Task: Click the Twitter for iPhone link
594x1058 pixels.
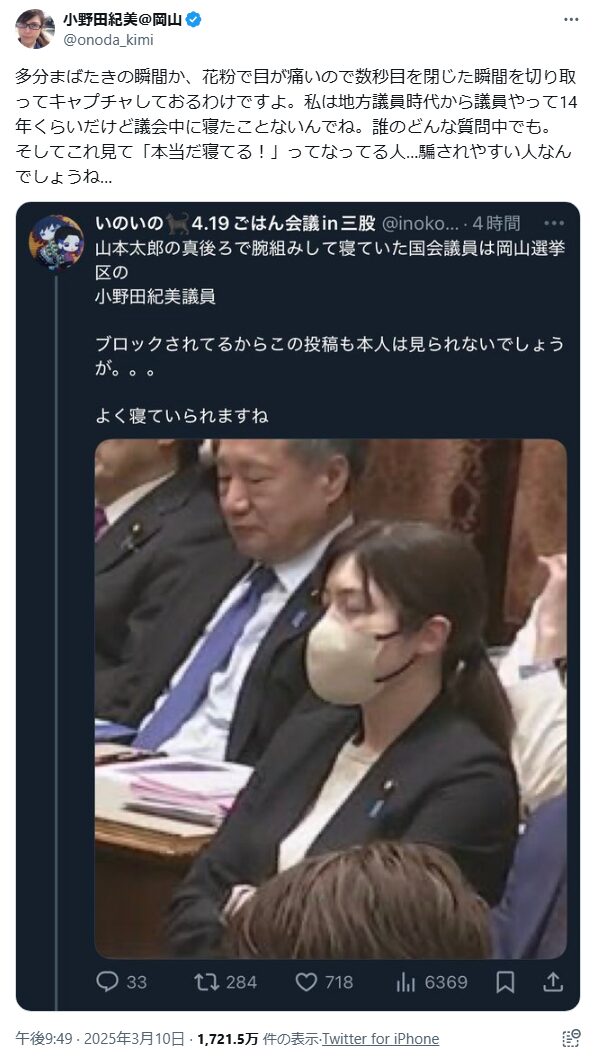Action: [x=380, y=1038]
